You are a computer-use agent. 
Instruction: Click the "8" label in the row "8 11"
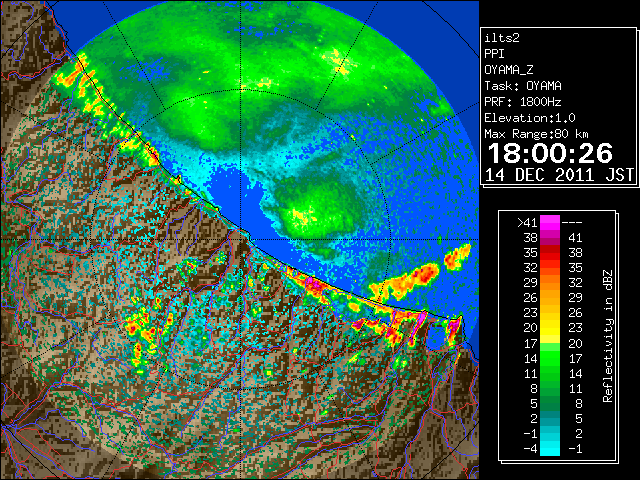tap(534, 389)
